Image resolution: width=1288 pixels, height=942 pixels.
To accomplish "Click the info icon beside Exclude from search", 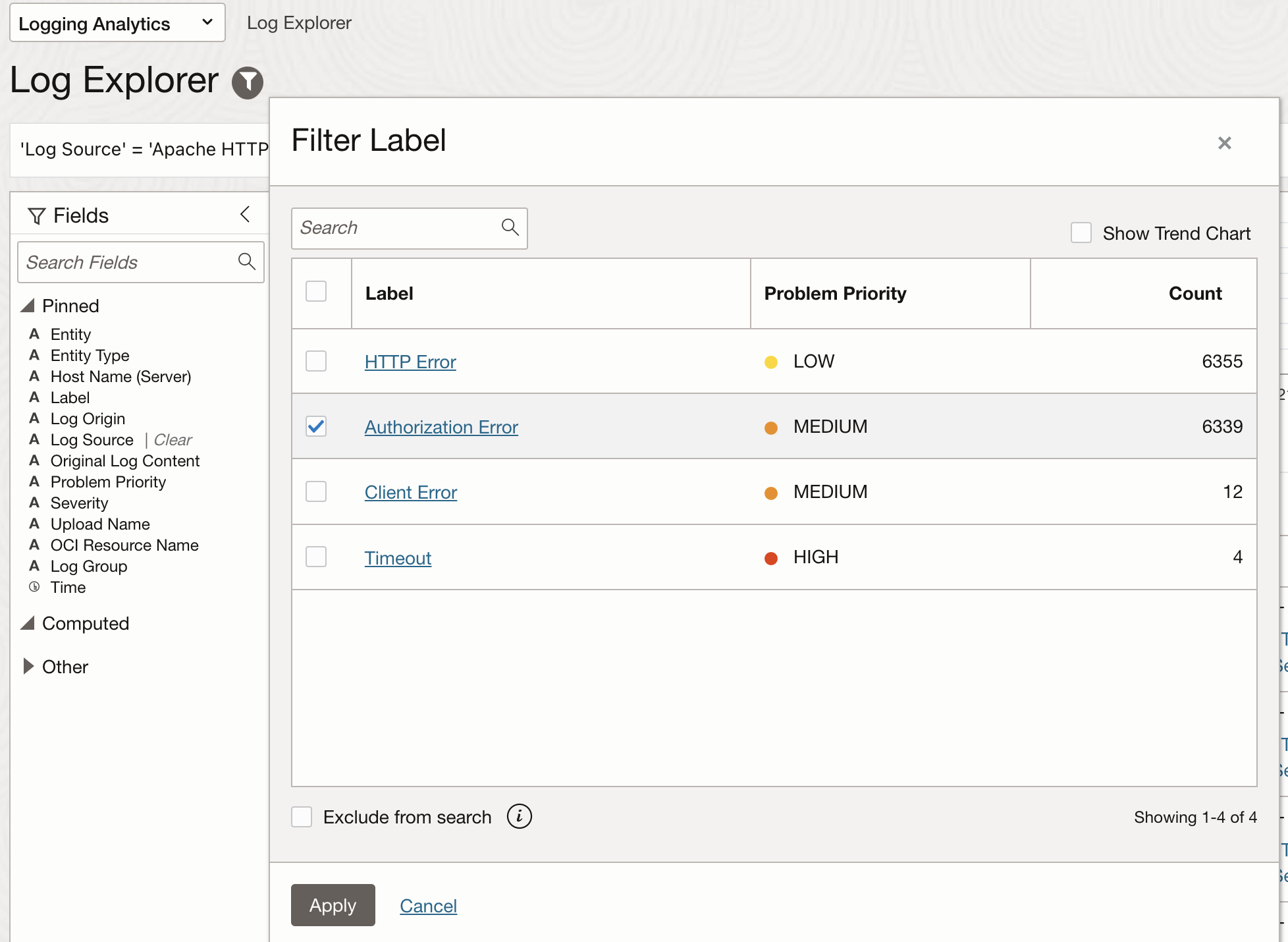I will coord(519,816).
